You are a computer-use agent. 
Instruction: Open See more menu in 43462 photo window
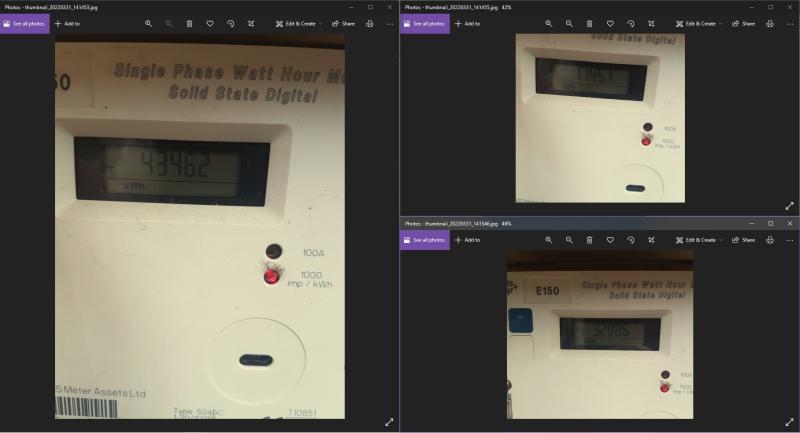(390, 24)
